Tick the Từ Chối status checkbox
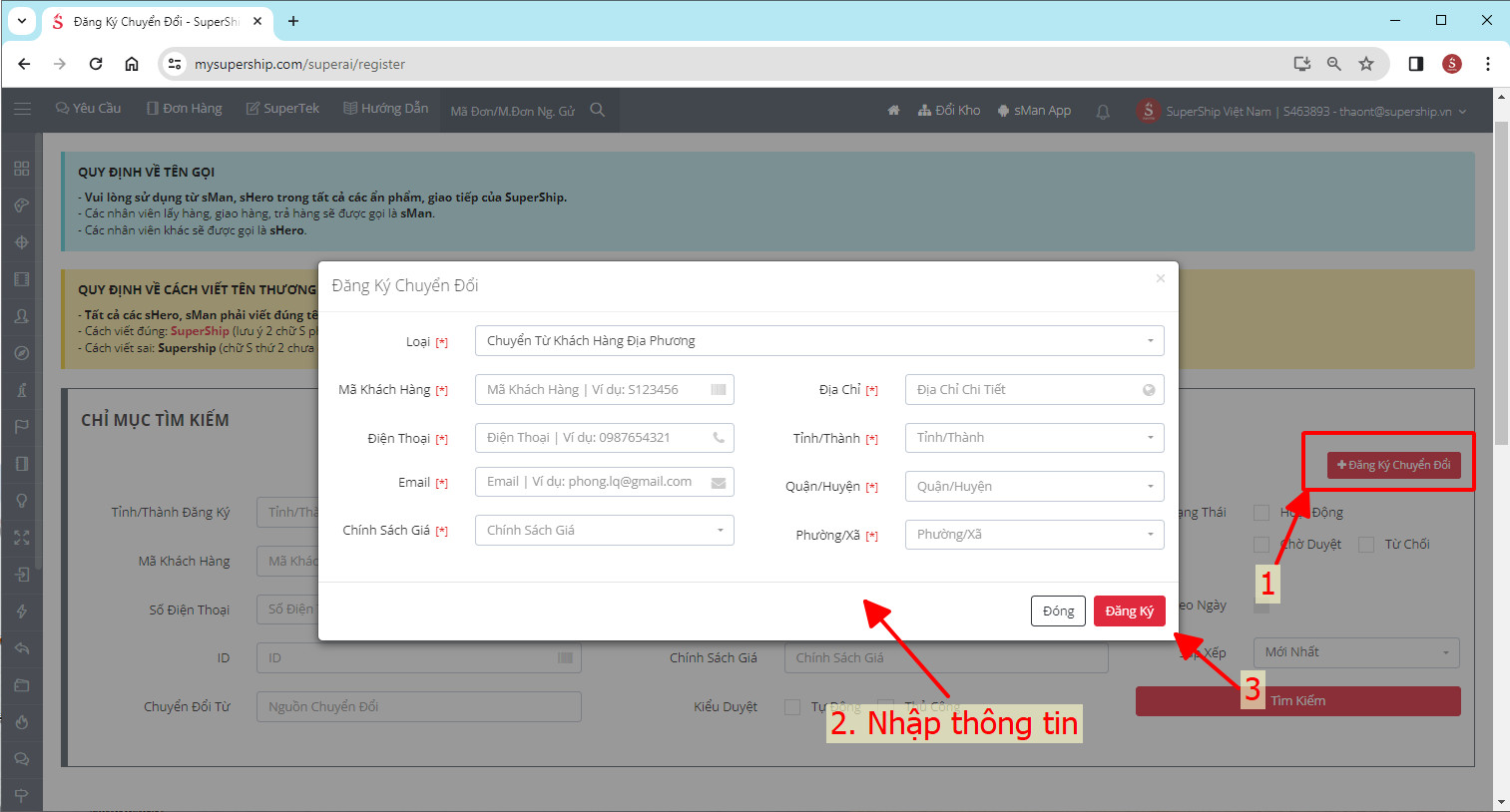This screenshot has width=1510, height=812. [1366, 545]
